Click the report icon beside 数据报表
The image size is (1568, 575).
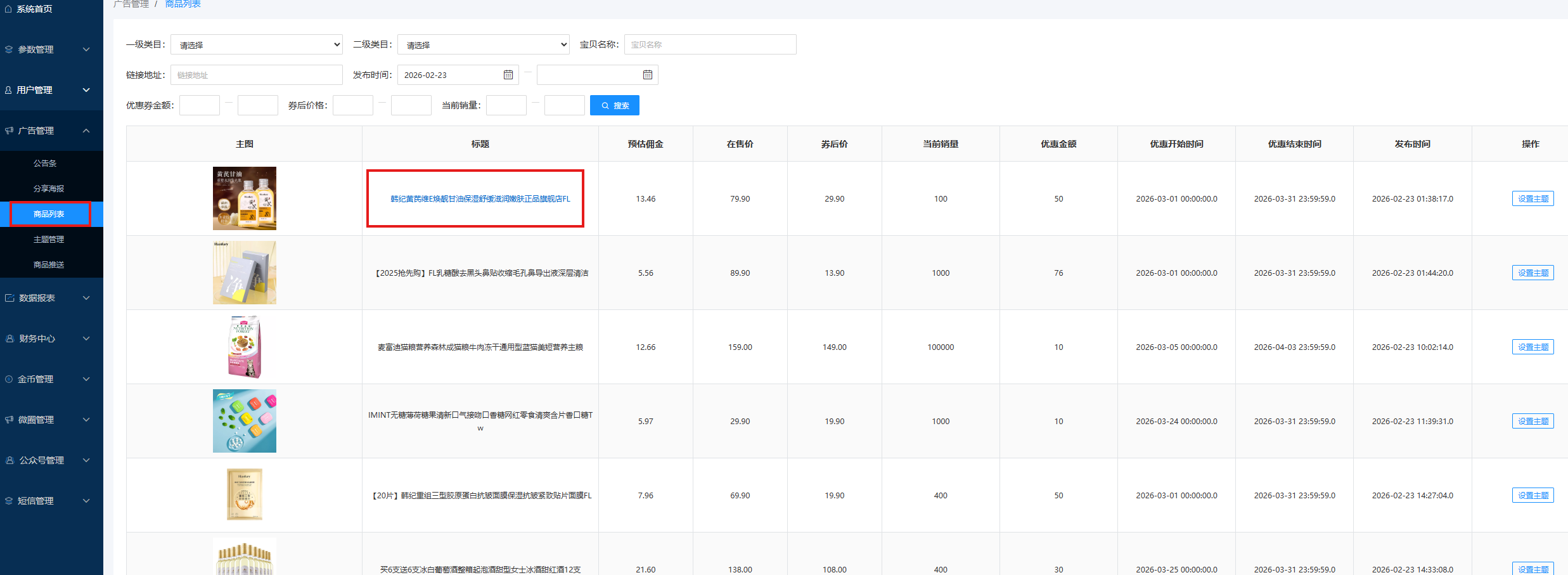(10, 298)
